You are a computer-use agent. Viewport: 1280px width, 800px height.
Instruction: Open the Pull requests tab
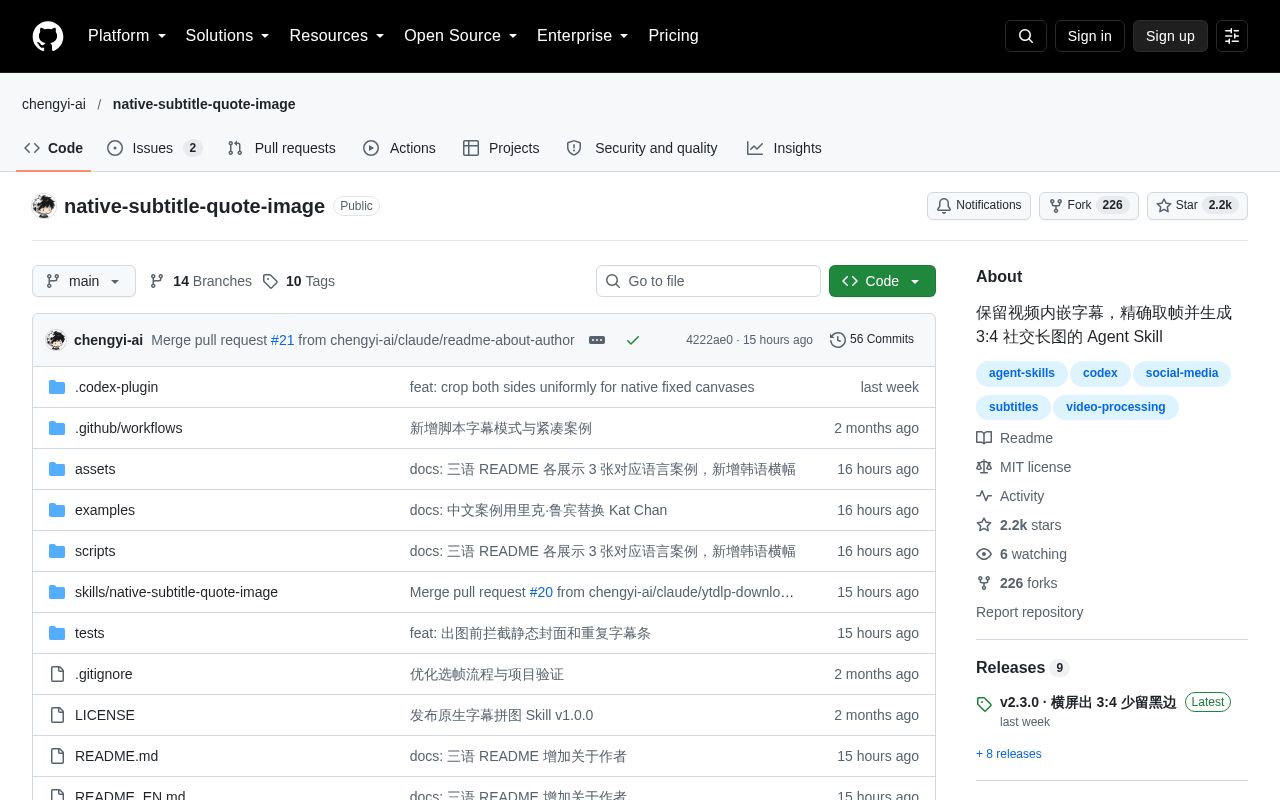281,148
